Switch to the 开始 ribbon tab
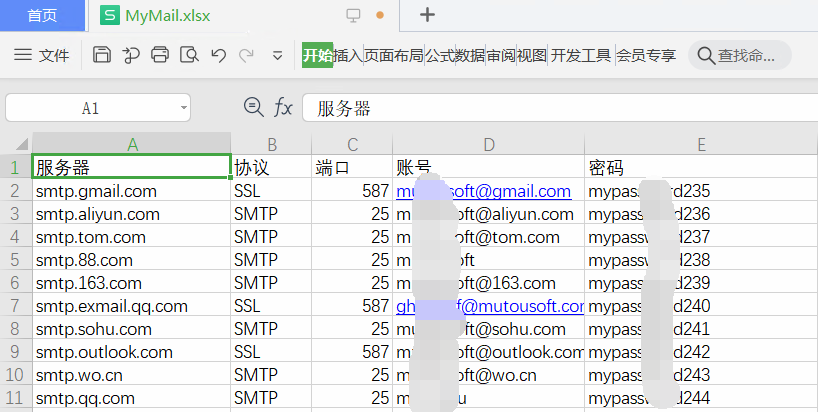The image size is (818, 412). [317, 55]
